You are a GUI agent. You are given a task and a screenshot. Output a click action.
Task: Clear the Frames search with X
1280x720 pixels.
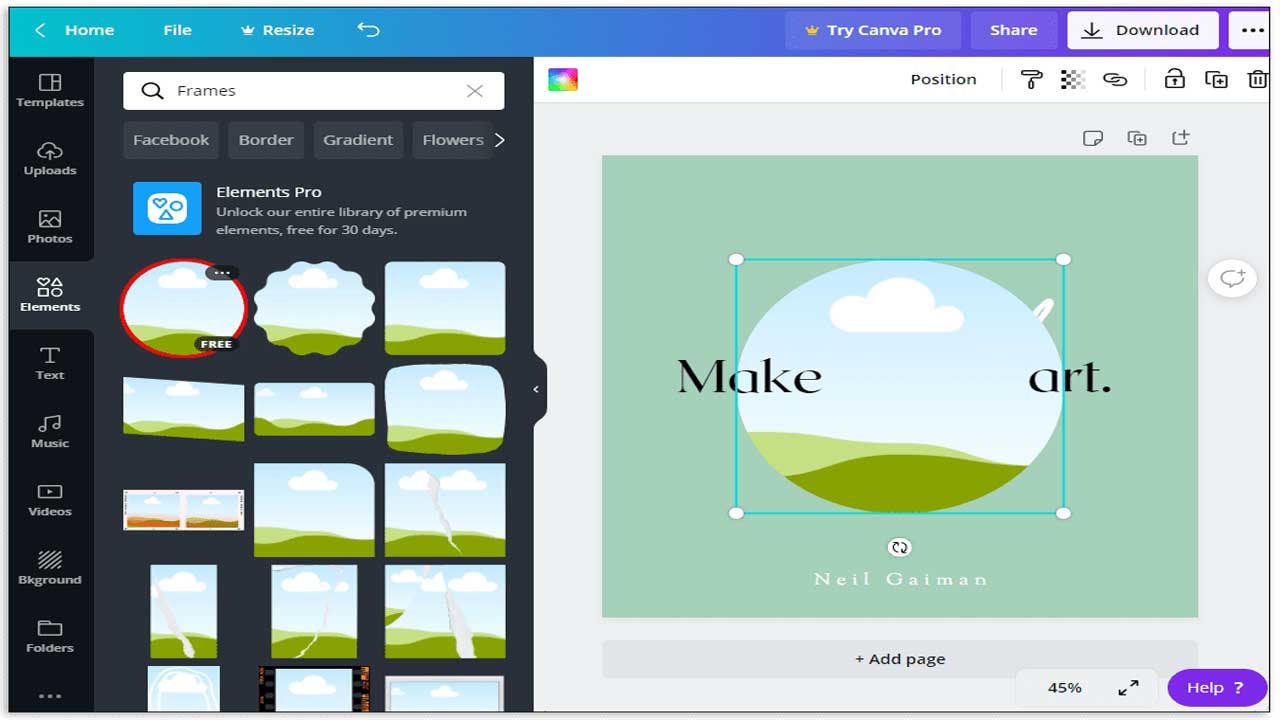point(475,91)
